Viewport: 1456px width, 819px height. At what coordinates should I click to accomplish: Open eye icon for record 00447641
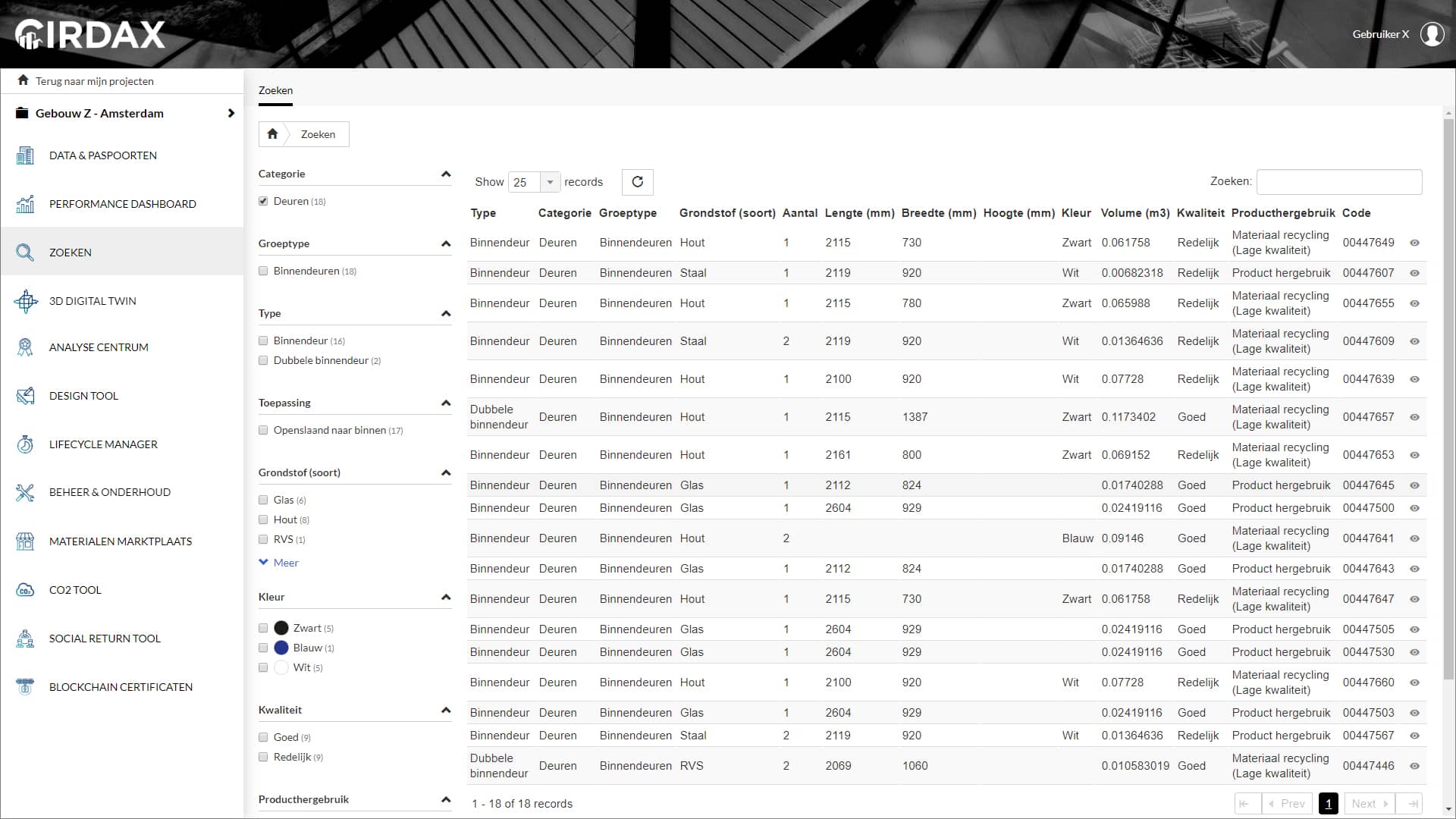coord(1414,538)
